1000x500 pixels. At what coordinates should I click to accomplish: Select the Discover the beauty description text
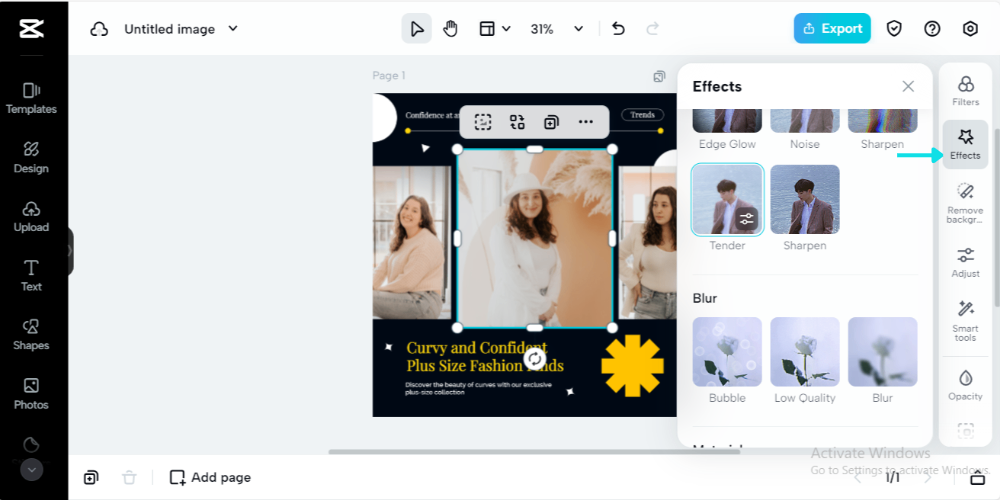478,388
